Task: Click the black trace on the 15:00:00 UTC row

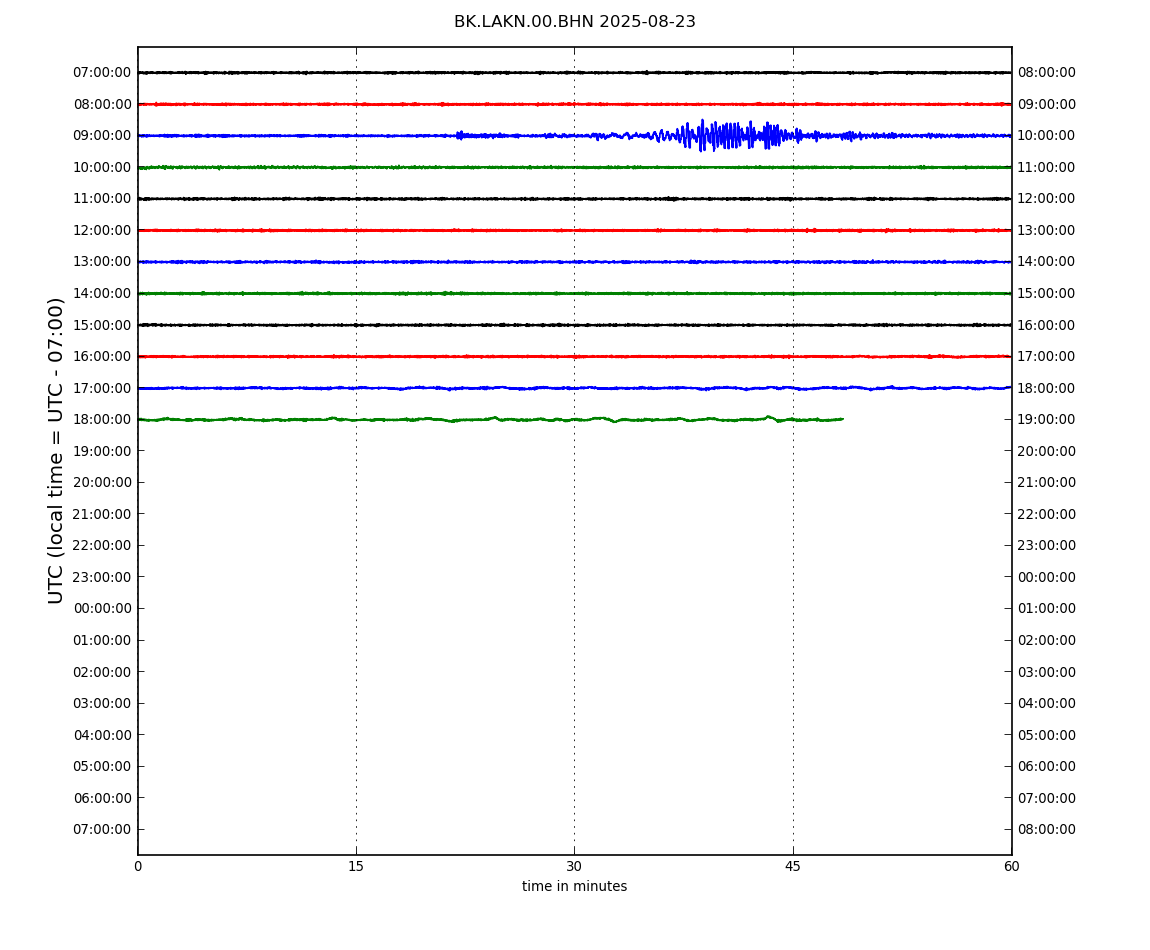Action: coord(574,325)
